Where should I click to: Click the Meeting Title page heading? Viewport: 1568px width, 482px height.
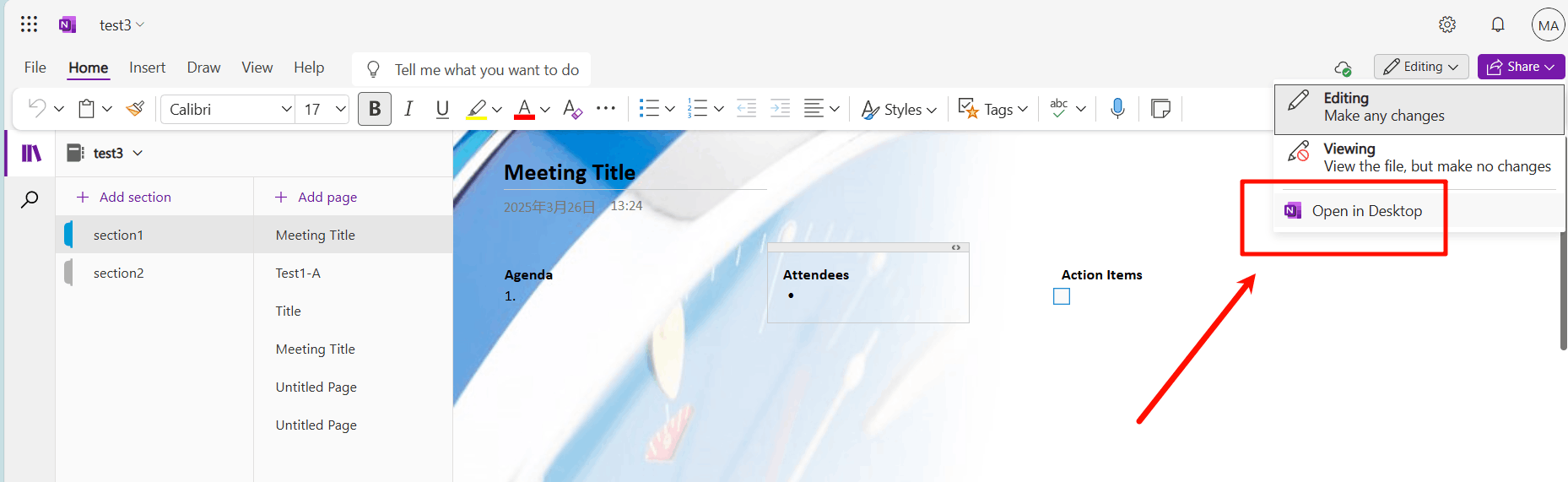tap(570, 172)
